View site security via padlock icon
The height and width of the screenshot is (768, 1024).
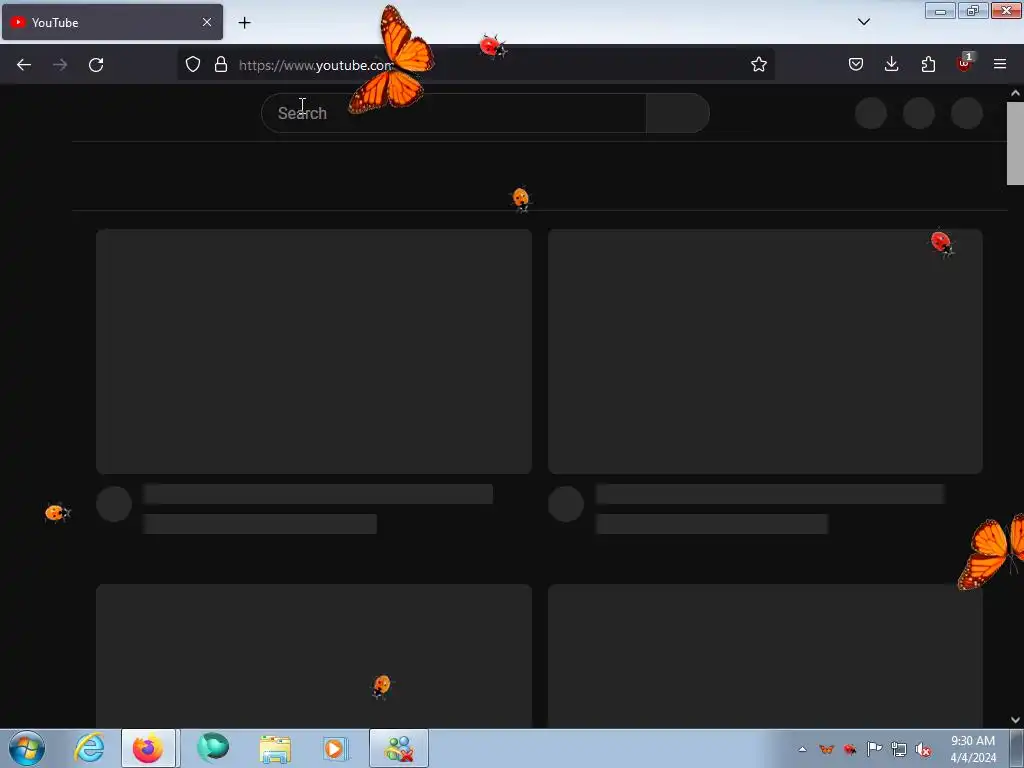tap(221, 64)
